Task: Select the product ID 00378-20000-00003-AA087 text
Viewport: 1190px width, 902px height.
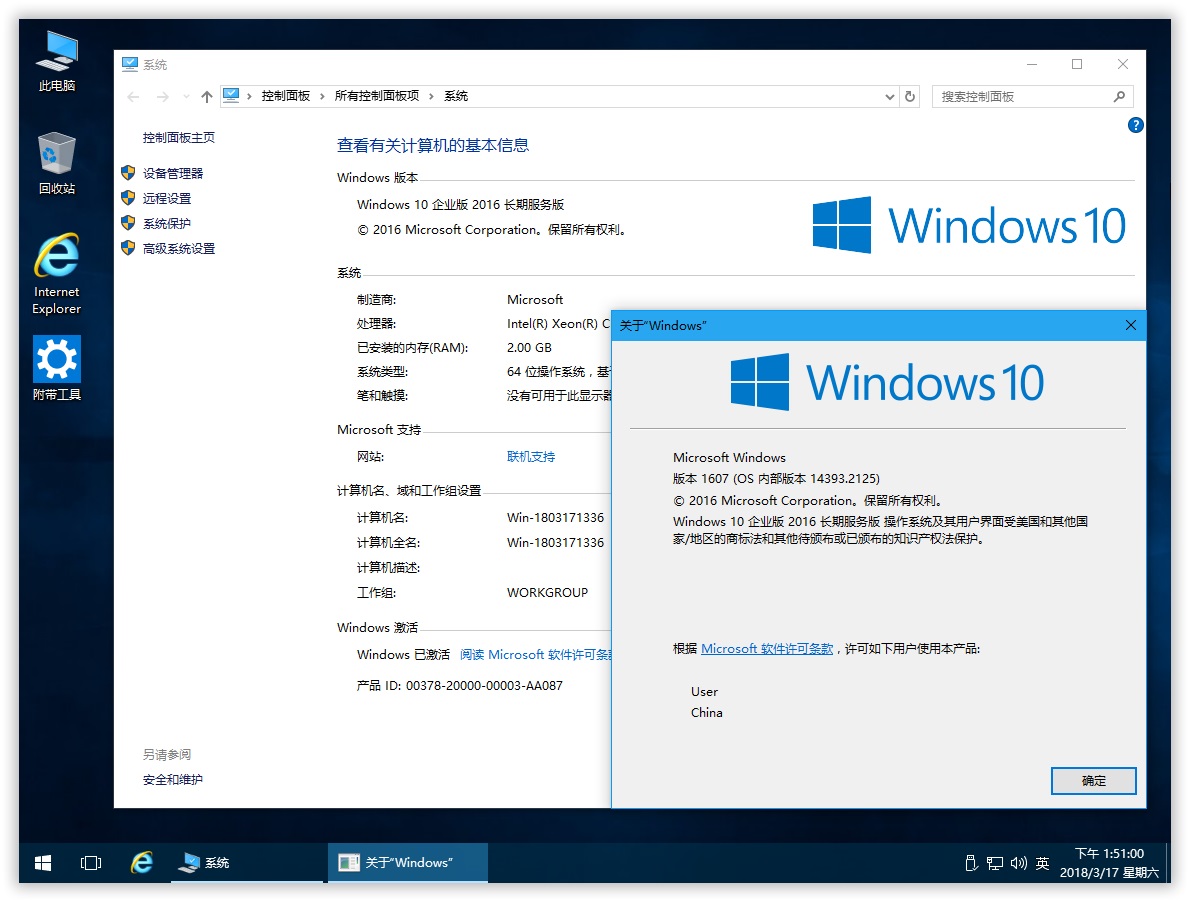Action: (x=484, y=685)
